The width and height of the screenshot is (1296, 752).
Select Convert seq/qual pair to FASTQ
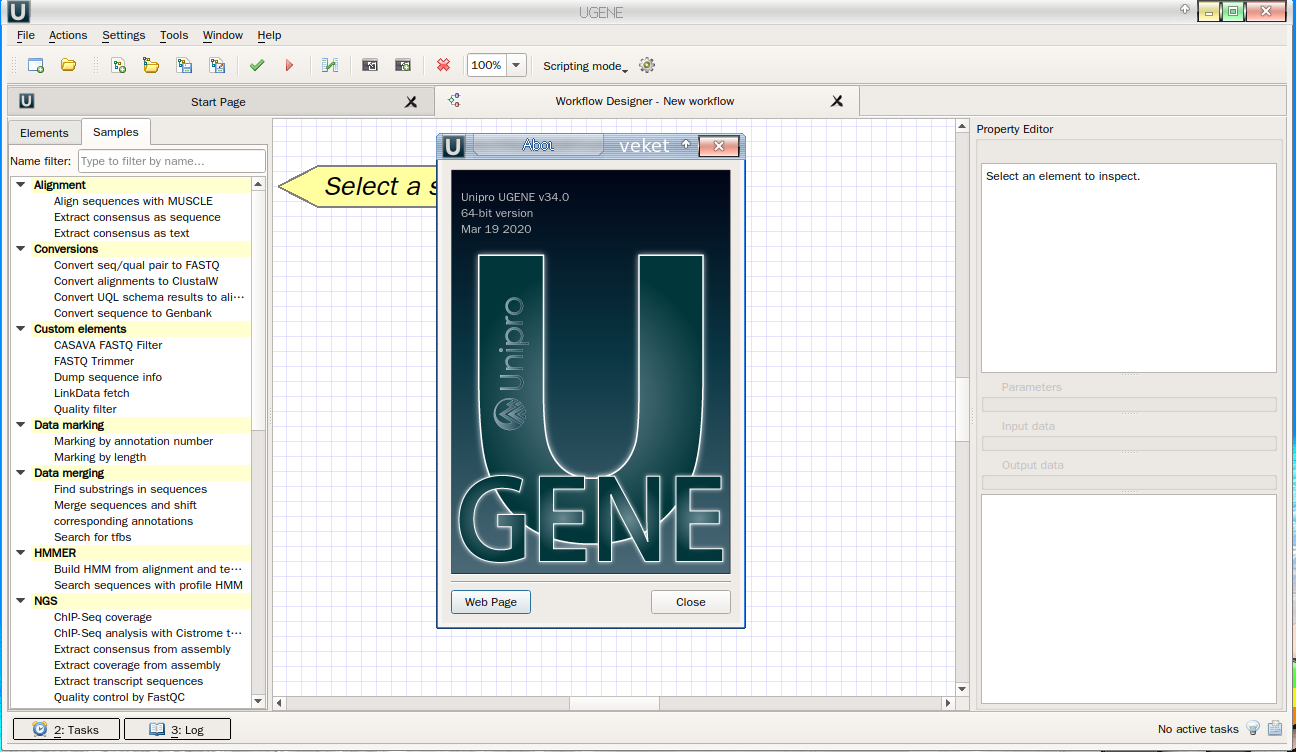(136, 265)
